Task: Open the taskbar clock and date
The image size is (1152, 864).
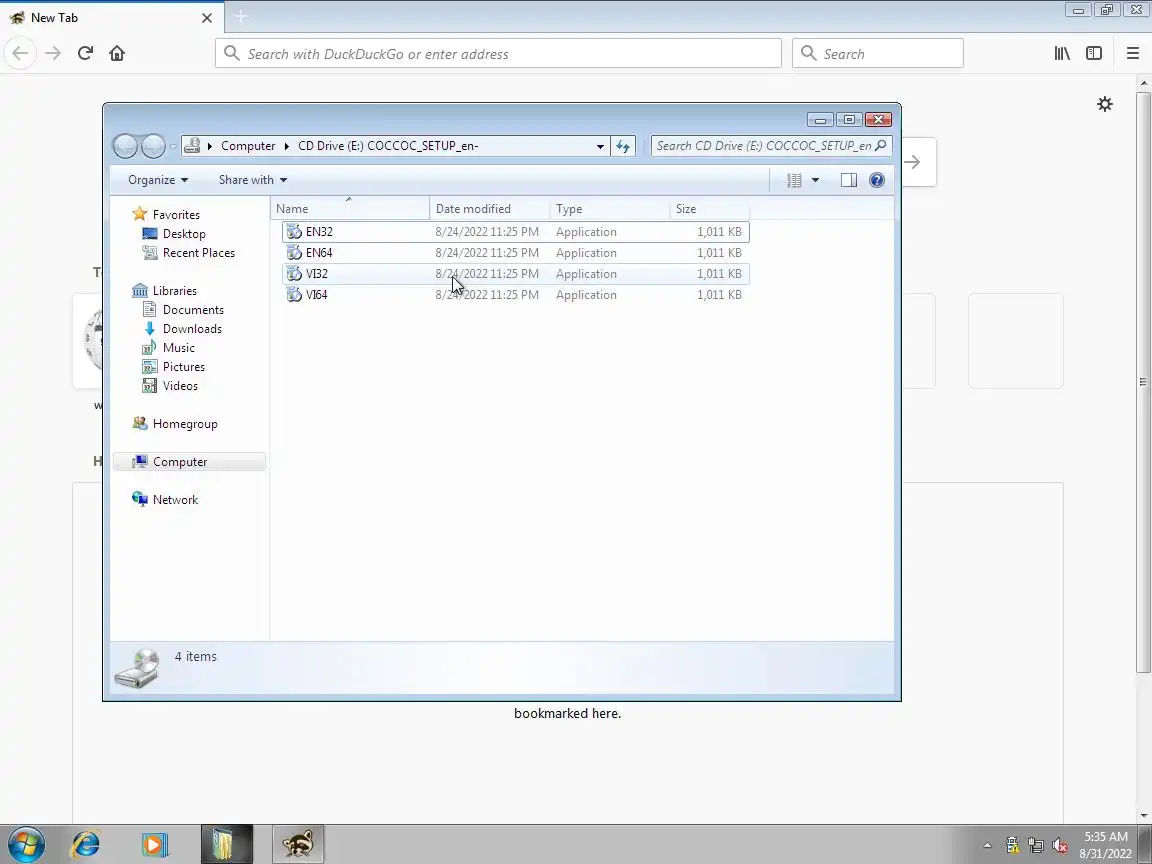Action: tap(1106, 845)
